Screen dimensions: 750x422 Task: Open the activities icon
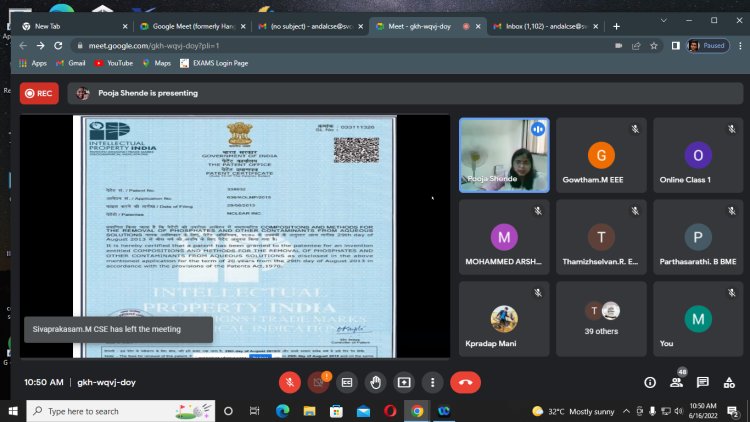coord(729,382)
